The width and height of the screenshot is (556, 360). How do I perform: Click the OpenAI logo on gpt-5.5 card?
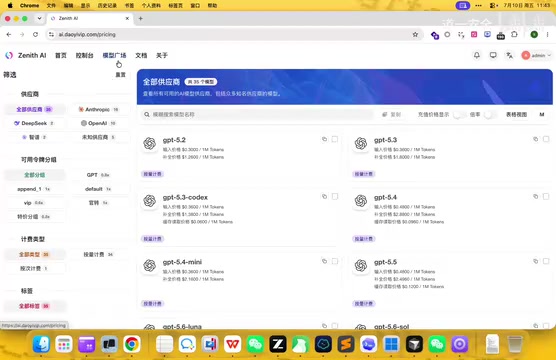361,266
